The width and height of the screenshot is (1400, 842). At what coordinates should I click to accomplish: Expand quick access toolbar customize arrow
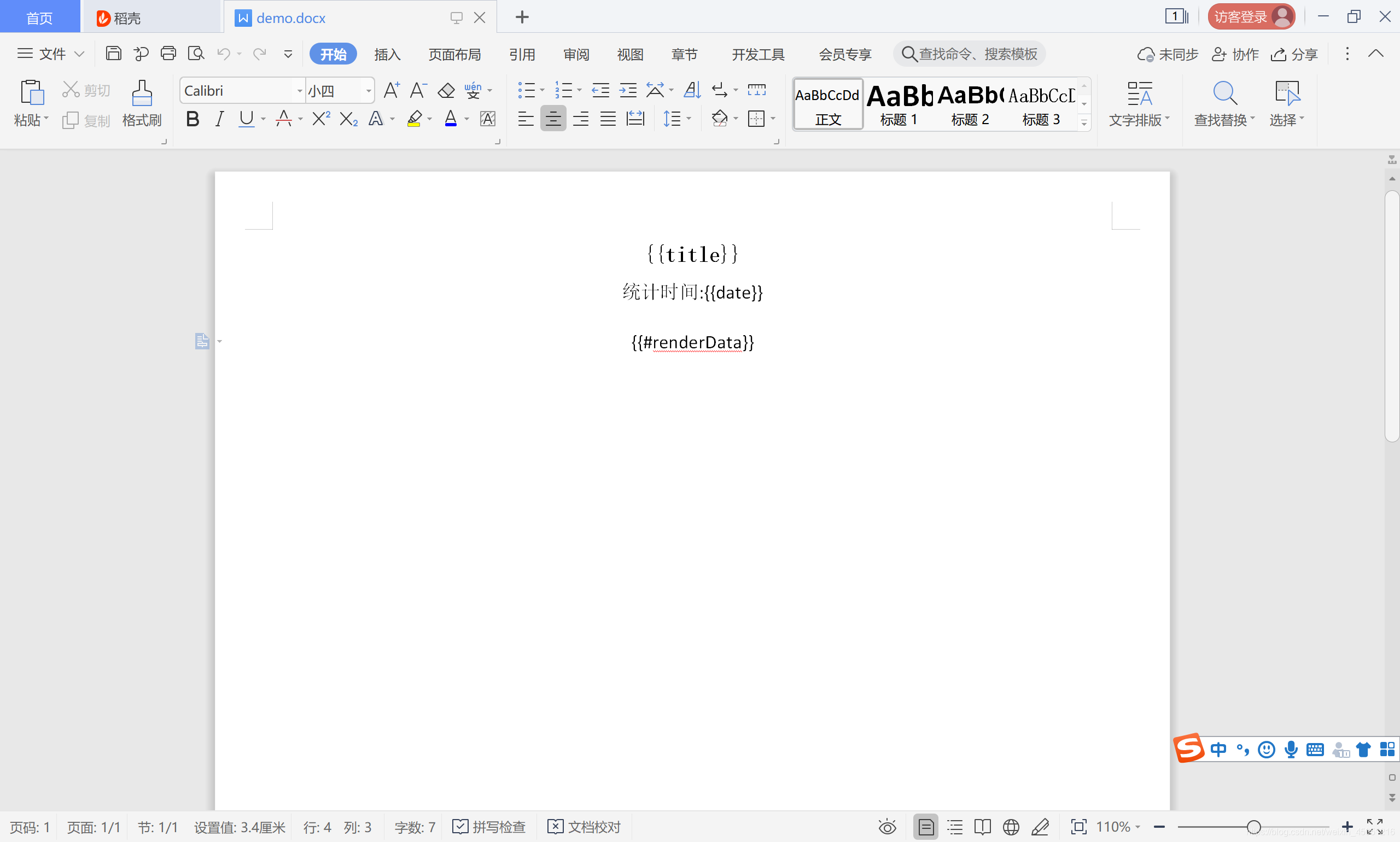[288, 54]
